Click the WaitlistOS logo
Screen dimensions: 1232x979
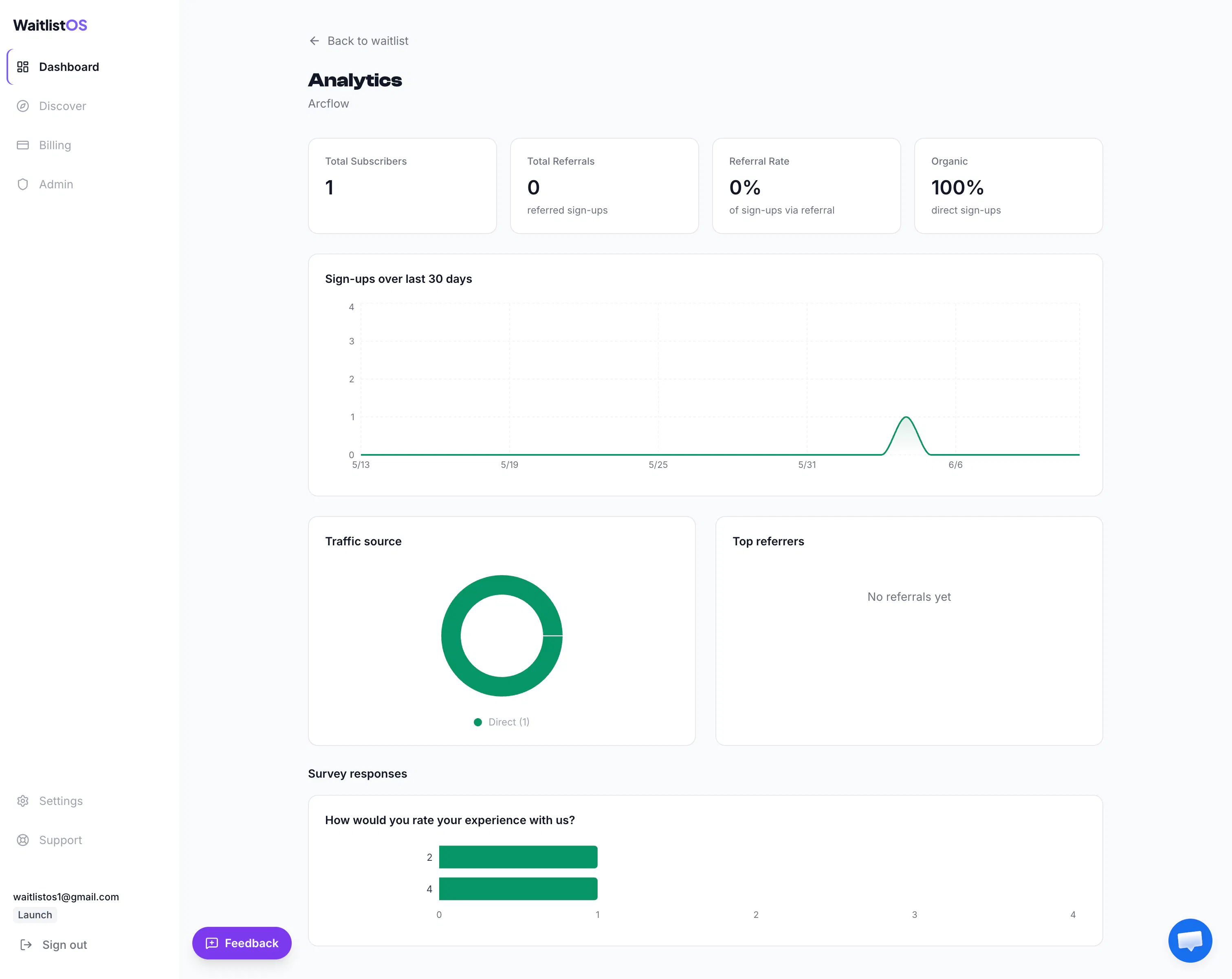click(x=50, y=25)
